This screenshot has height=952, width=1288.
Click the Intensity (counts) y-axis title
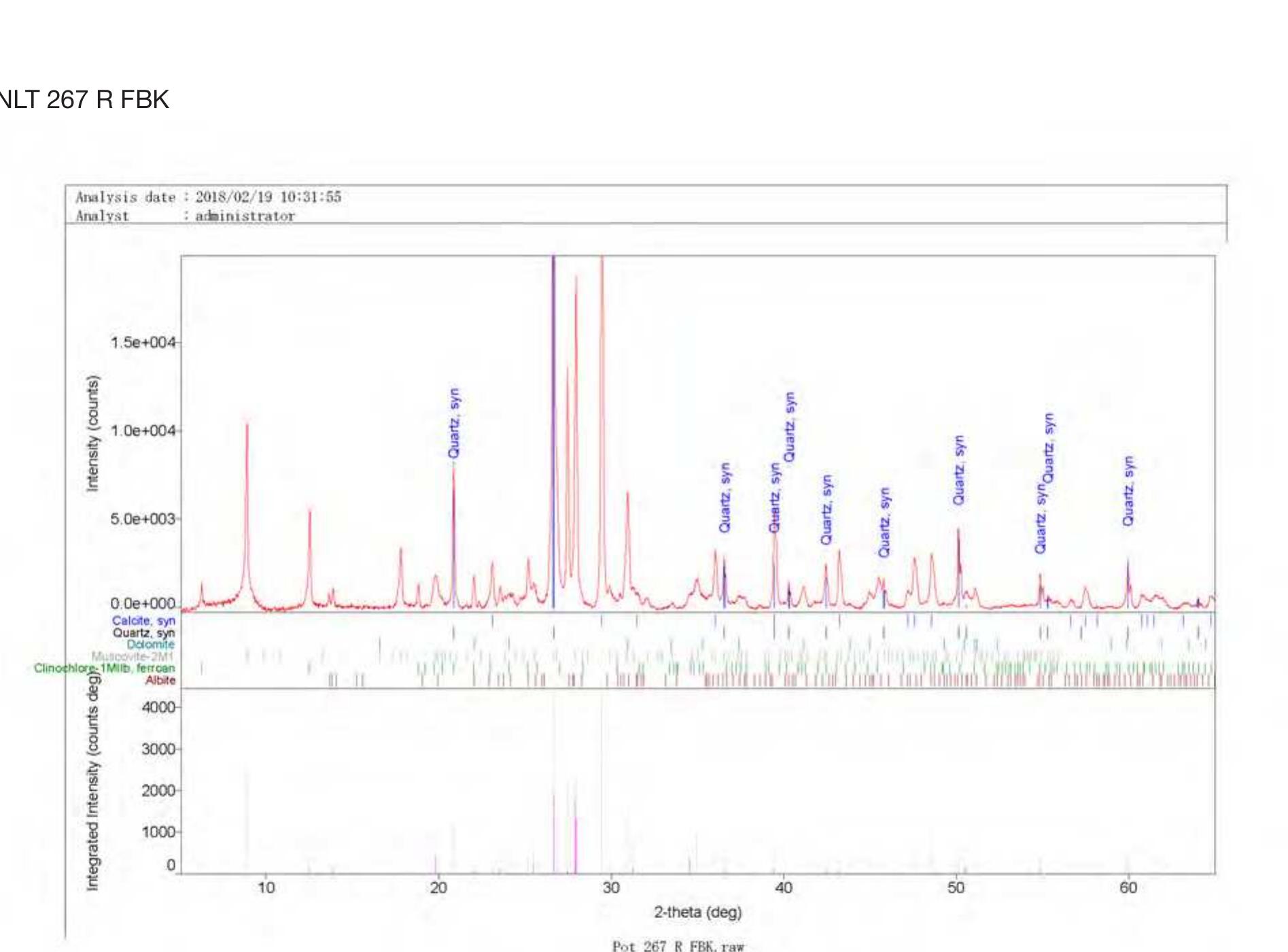pos(92,433)
